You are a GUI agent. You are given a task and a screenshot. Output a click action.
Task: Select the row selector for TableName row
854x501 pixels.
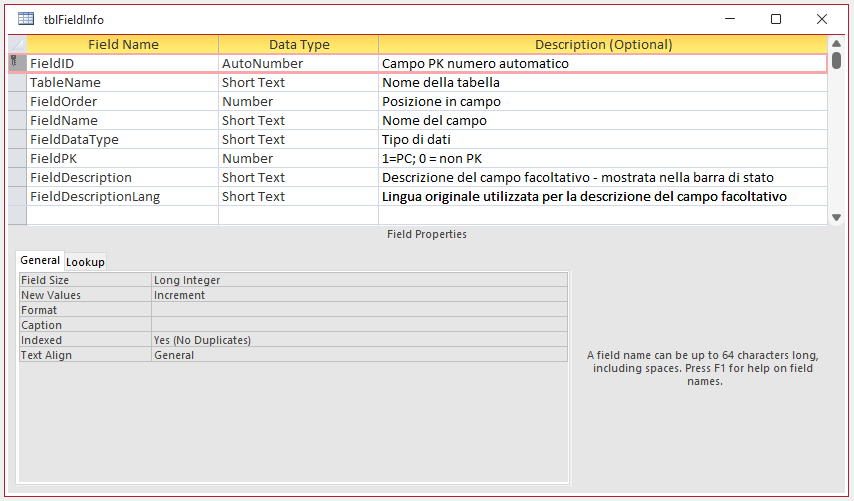click(x=17, y=83)
